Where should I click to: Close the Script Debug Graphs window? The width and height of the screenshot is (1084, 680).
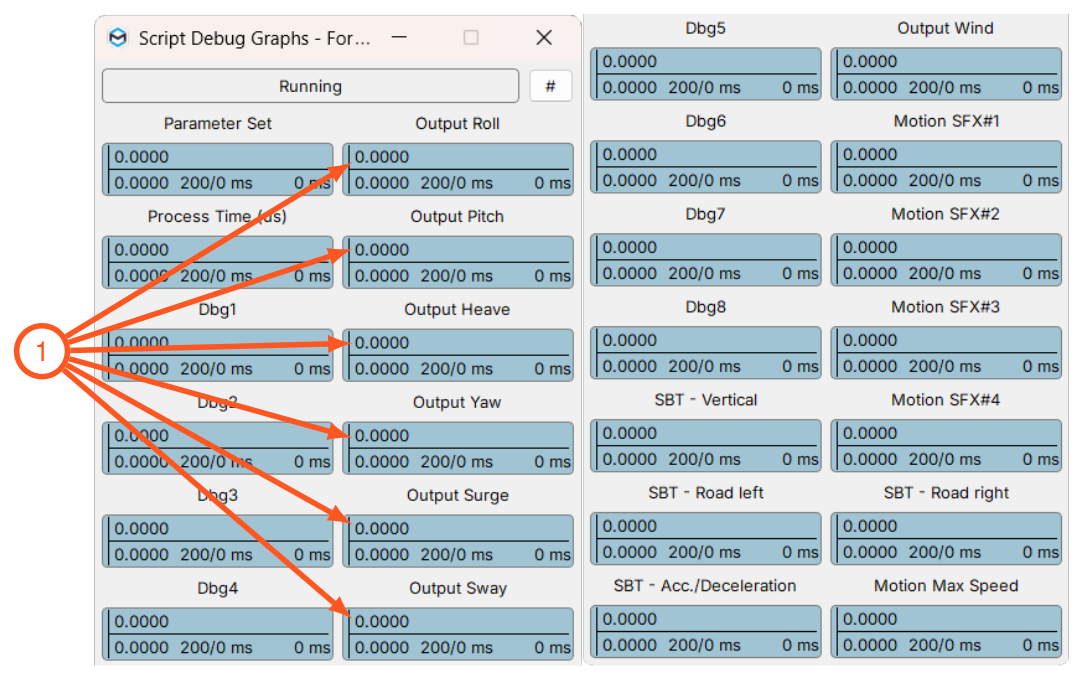tap(544, 37)
